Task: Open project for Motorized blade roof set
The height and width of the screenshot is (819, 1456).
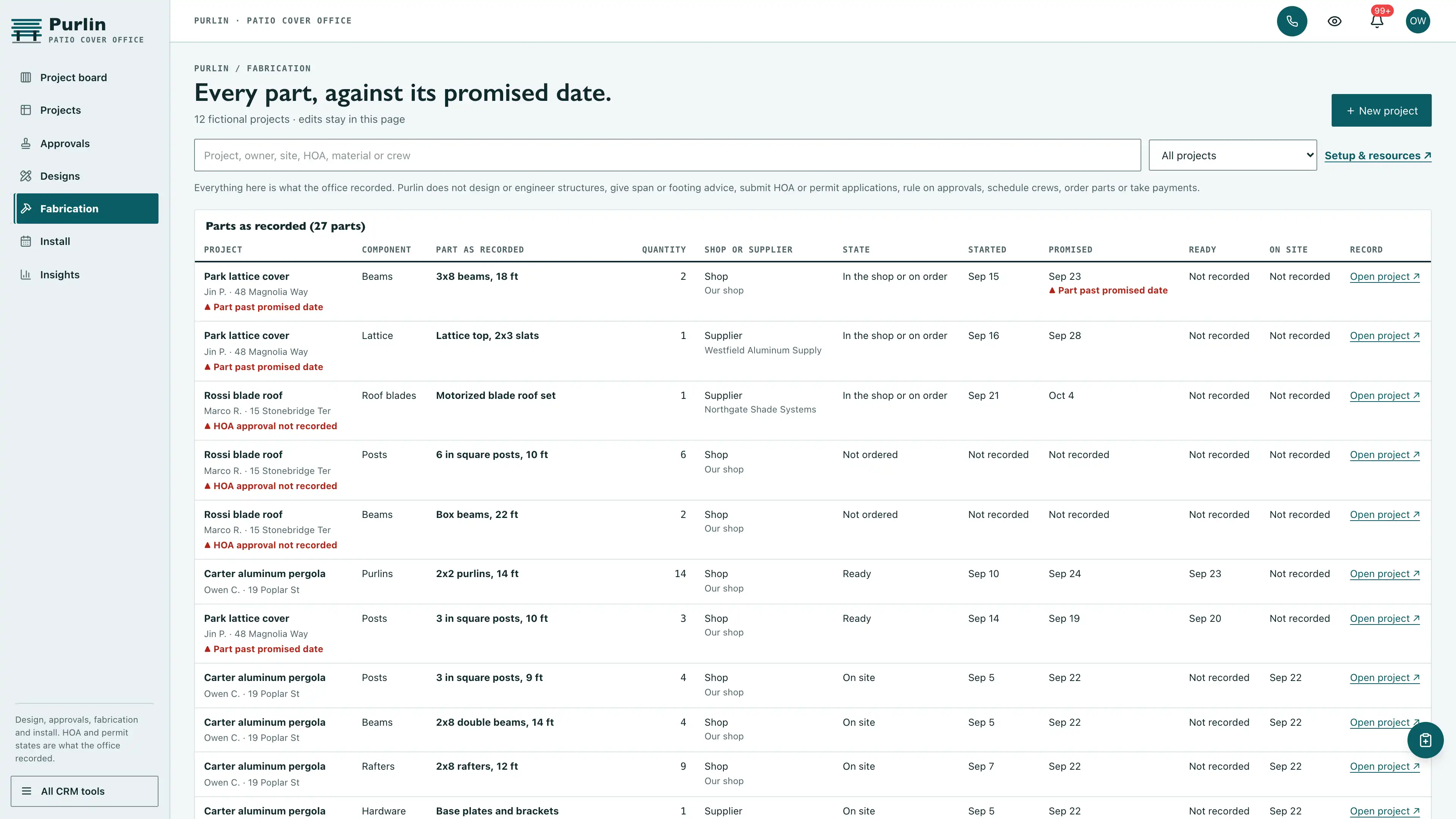Action: 1385,395
